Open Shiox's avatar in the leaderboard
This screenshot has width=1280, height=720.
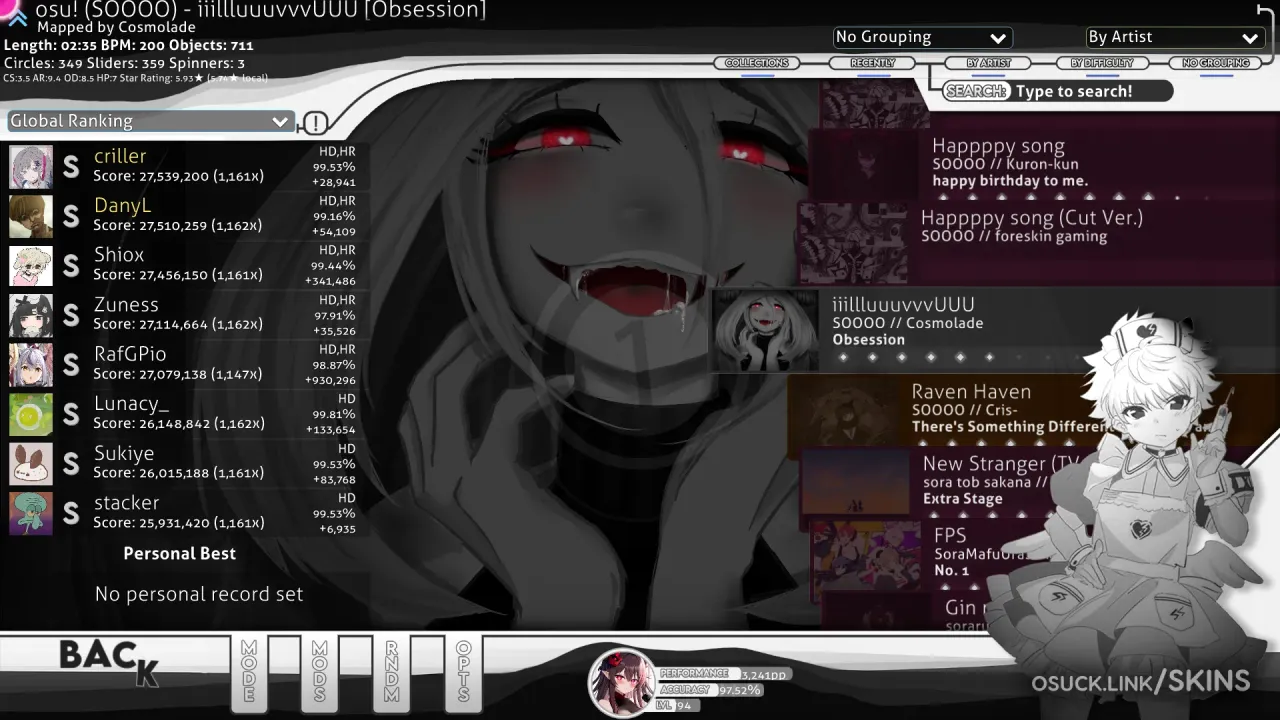[31, 266]
